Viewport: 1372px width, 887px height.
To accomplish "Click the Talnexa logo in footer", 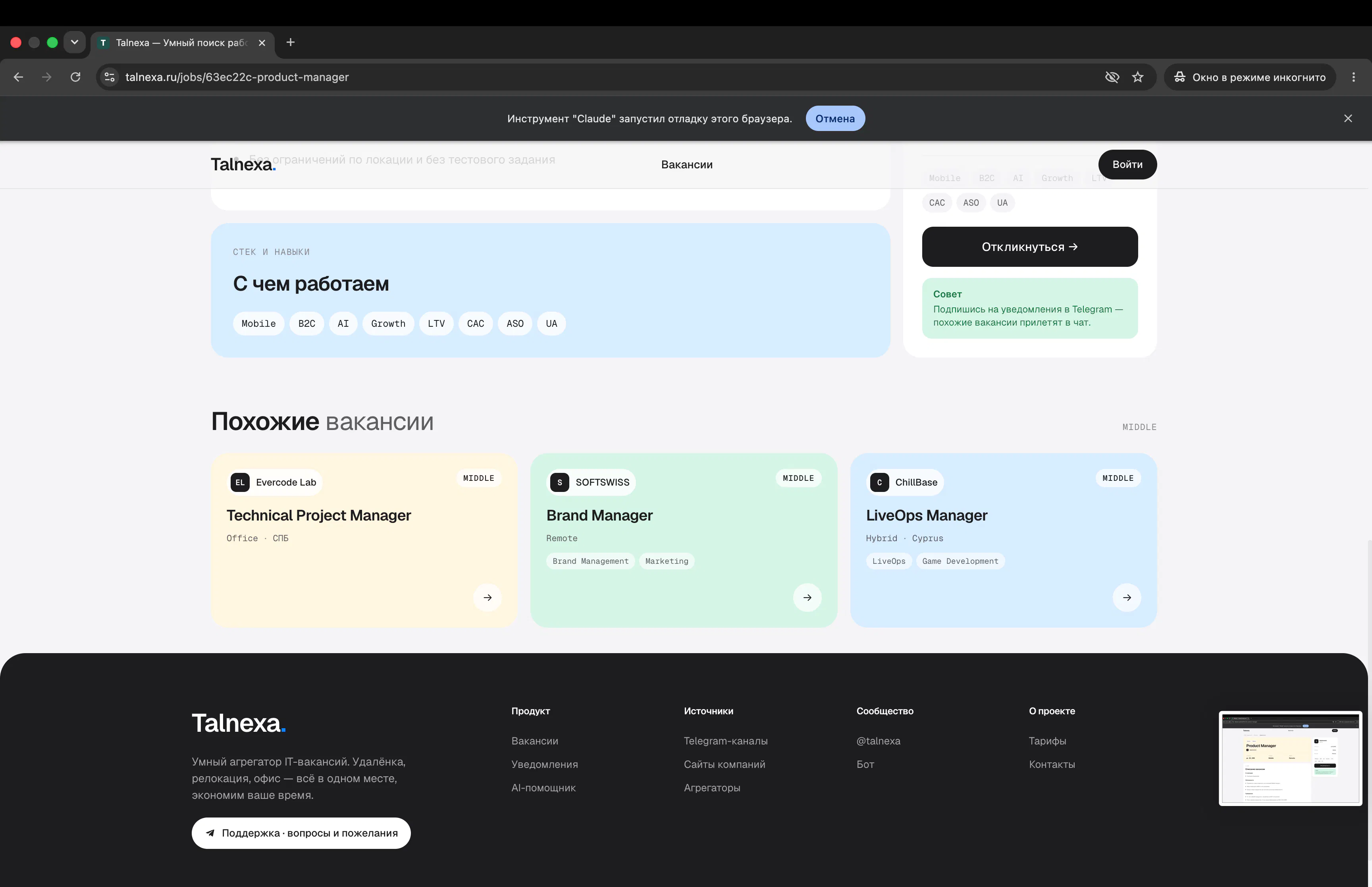I will pyautogui.click(x=239, y=723).
